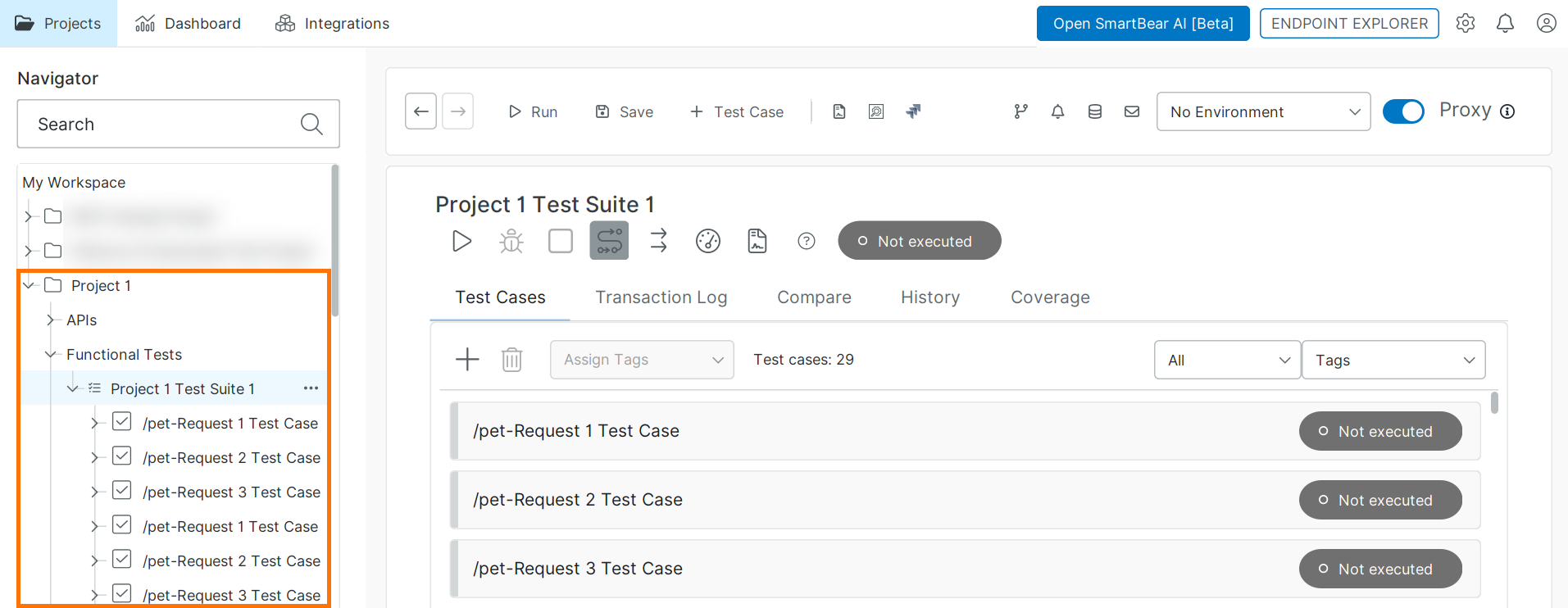Screen dimensions: 1568x608
Task: Click the Run button
Action: pos(533,111)
